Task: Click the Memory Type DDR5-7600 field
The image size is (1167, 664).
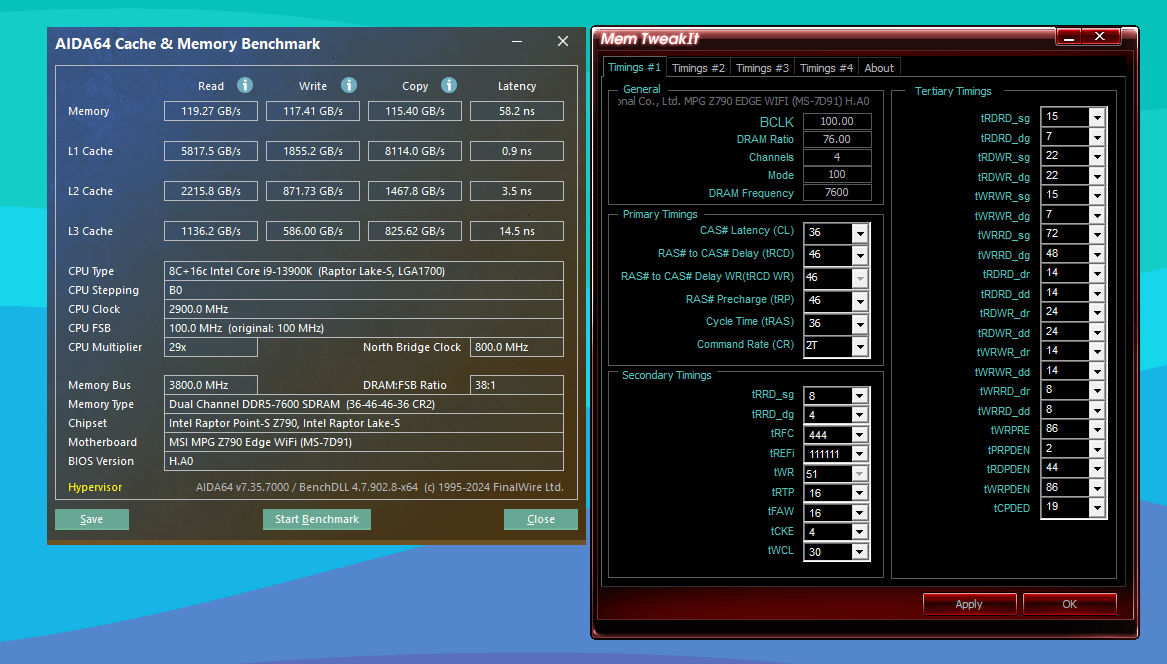Action: tap(364, 404)
